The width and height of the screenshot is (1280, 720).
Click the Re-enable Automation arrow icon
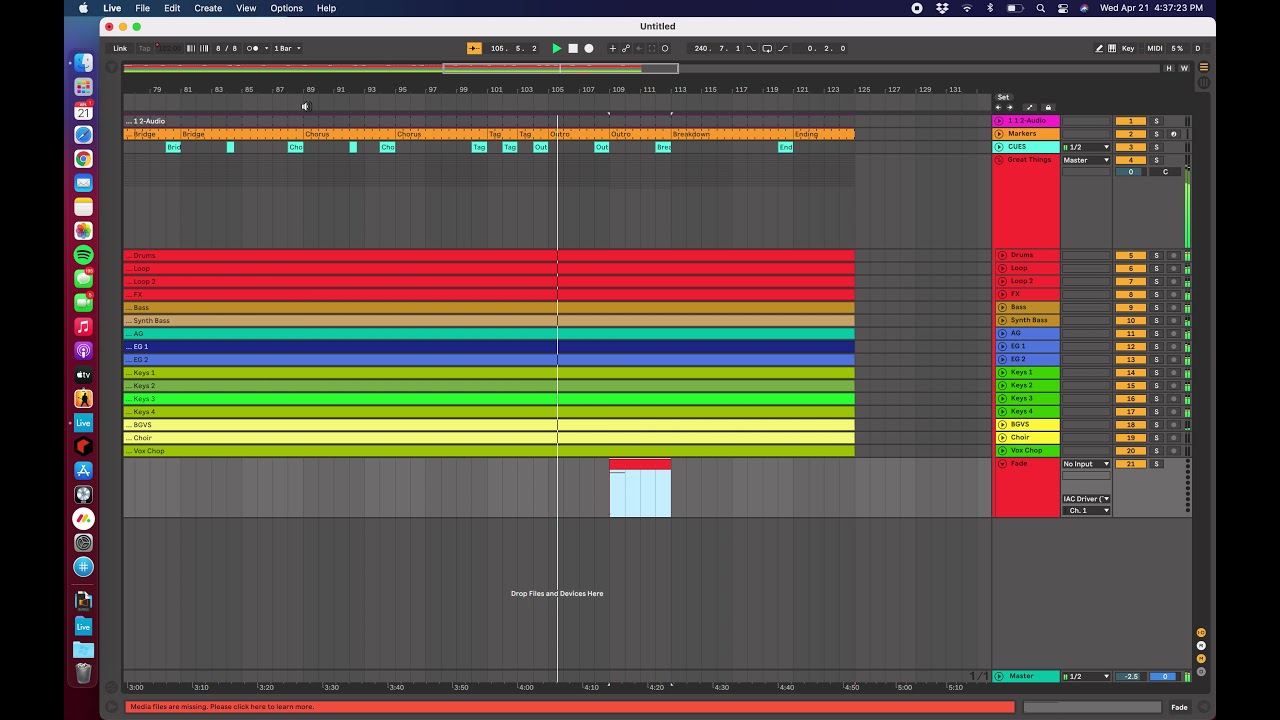tap(638, 48)
